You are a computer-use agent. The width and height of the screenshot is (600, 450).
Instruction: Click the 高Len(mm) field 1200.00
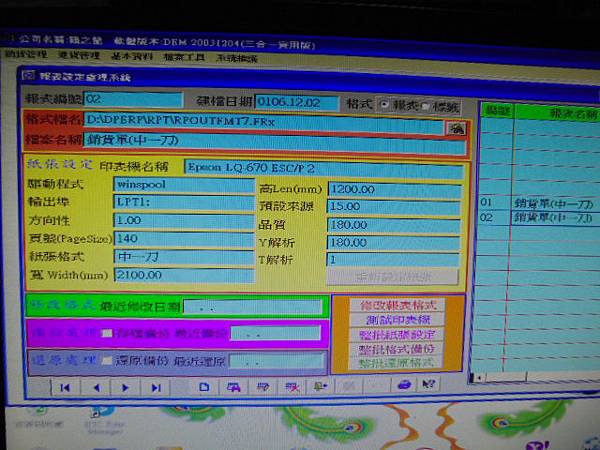click(395, 191)
